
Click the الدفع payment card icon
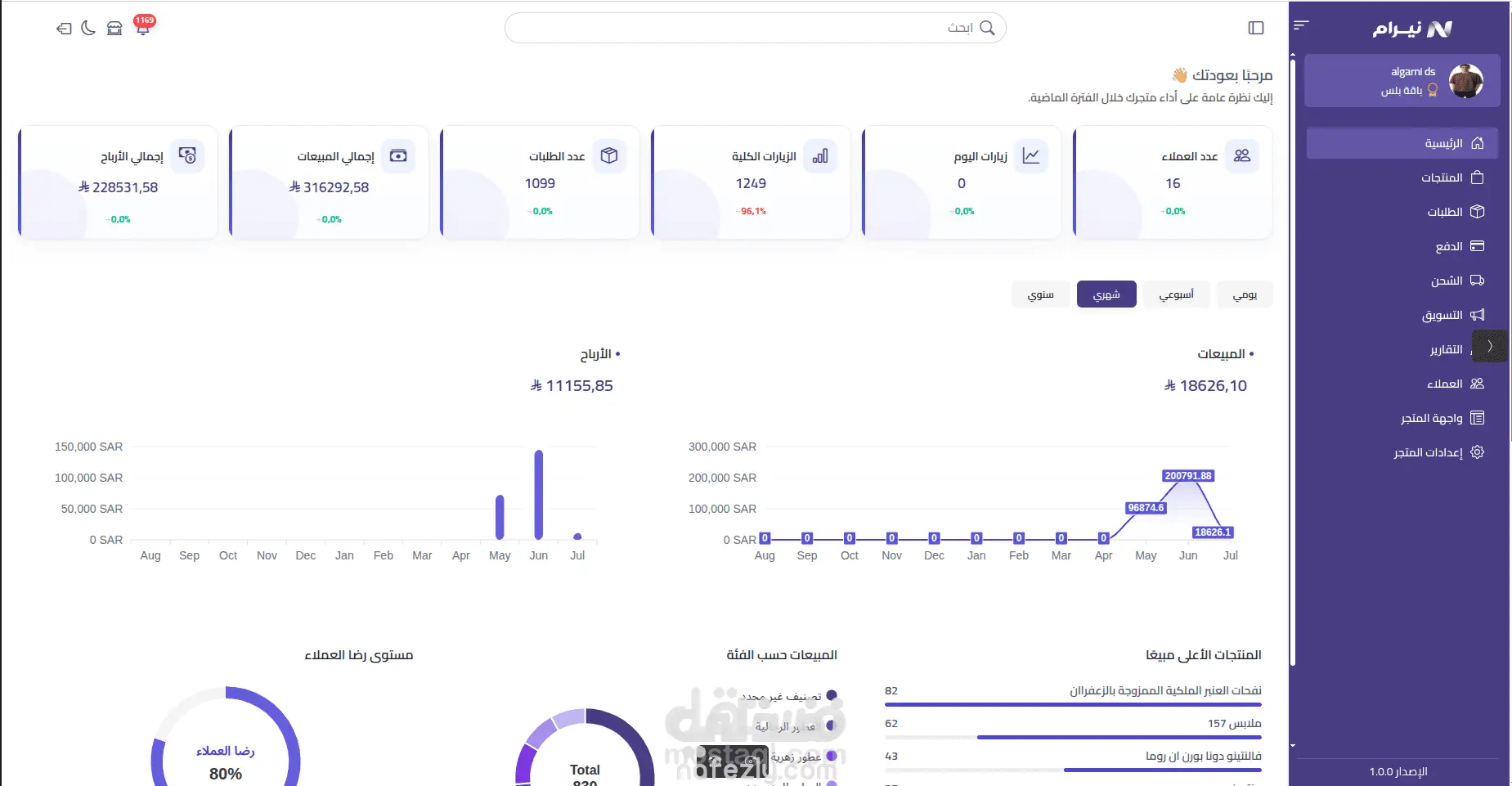[1477, 246]
